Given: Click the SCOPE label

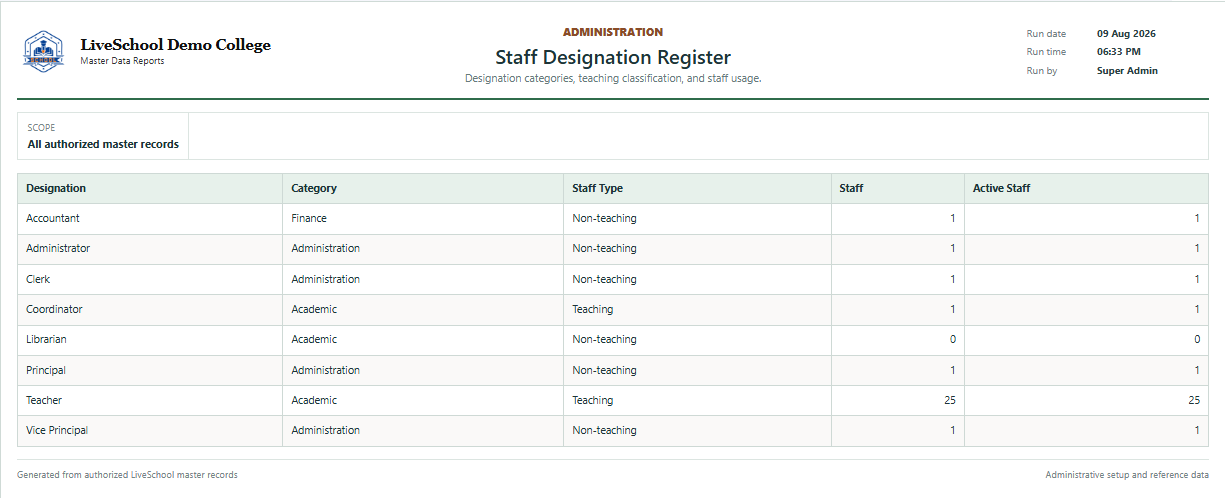Looking at the screenshot, I should tap(41, 128).
